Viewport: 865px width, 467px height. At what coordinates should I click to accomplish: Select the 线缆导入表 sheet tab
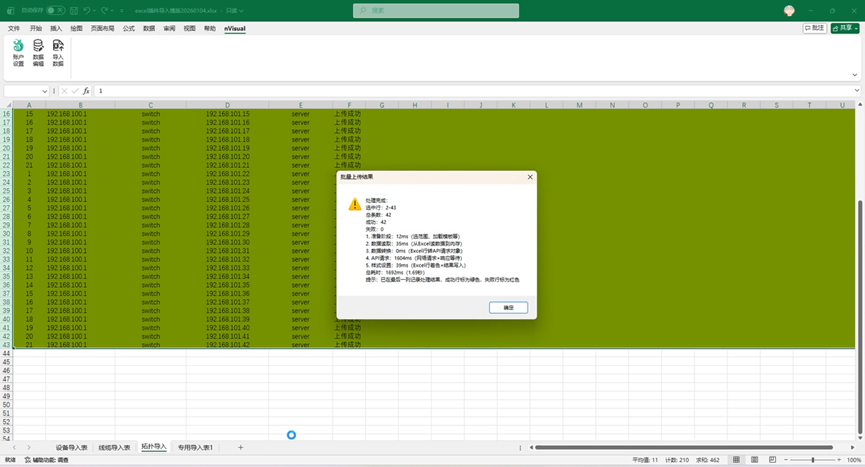113,447
